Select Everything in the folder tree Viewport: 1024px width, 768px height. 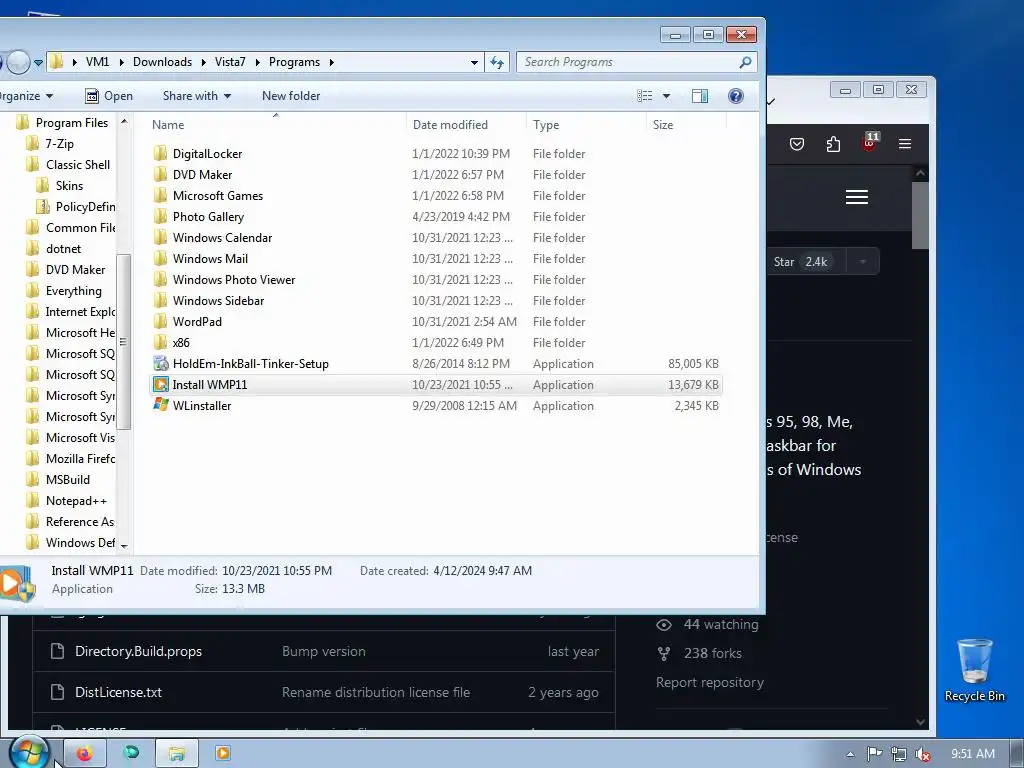point(74,291)
